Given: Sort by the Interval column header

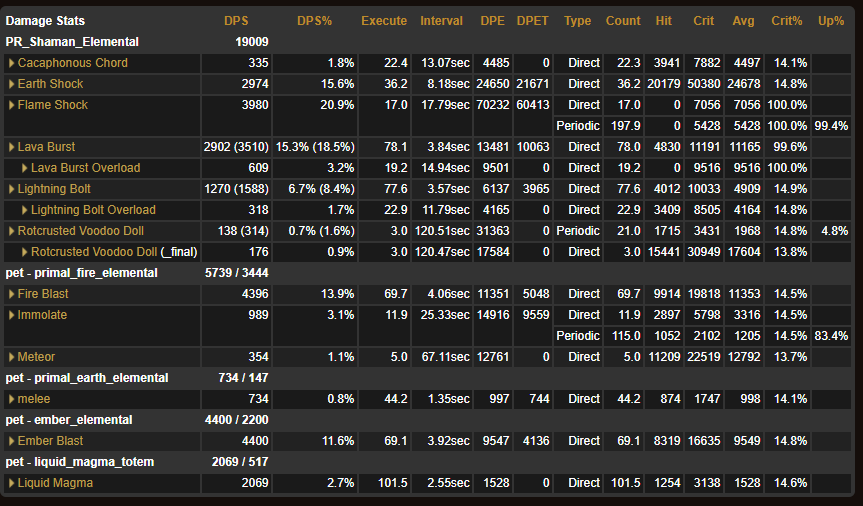Looking at the screenshot, I should tap(441, 21).
